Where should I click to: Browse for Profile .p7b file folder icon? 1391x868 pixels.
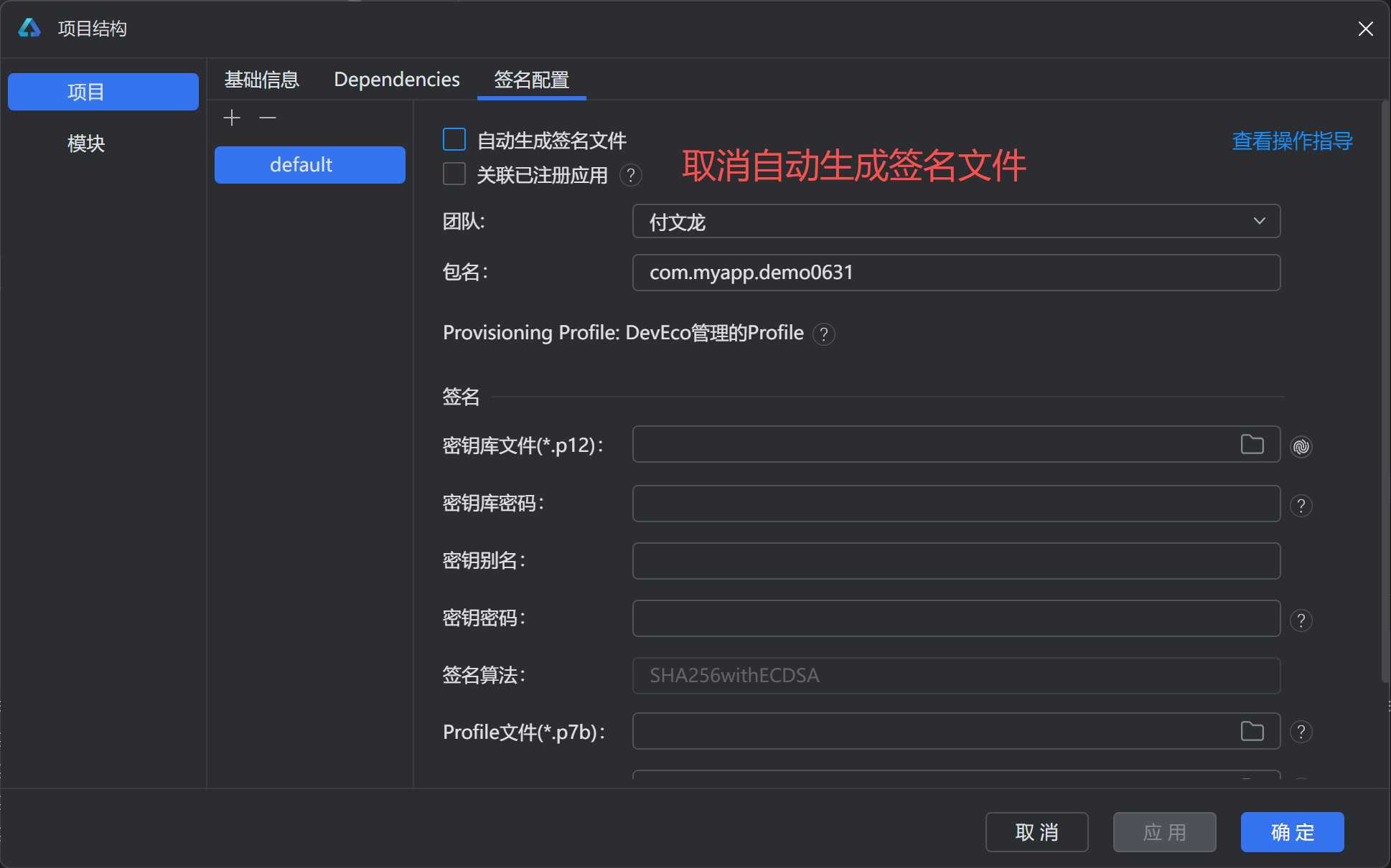pyautogui.click(x=1252, y=731)
